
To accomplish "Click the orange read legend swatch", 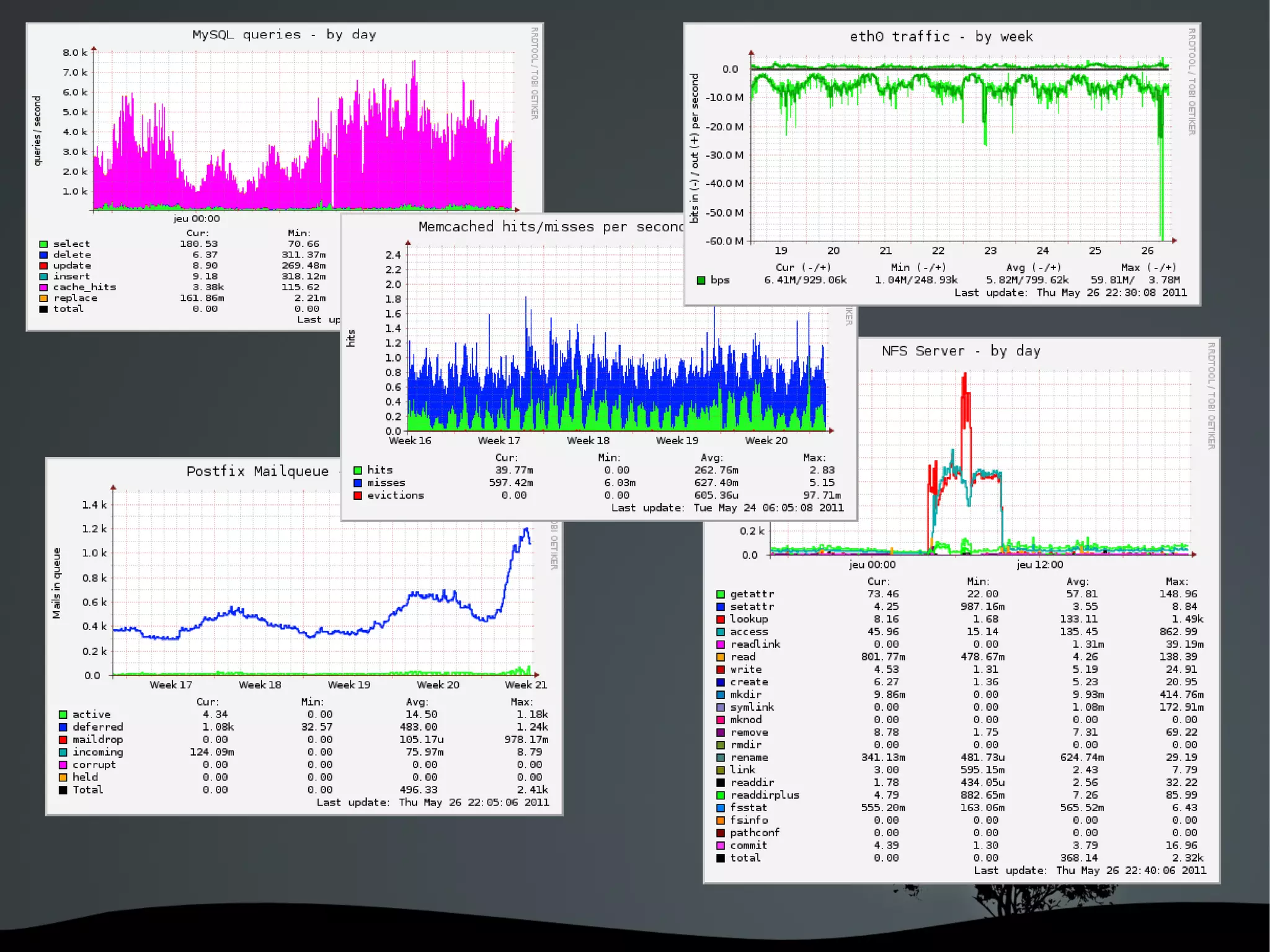I will tap(721, 657).
